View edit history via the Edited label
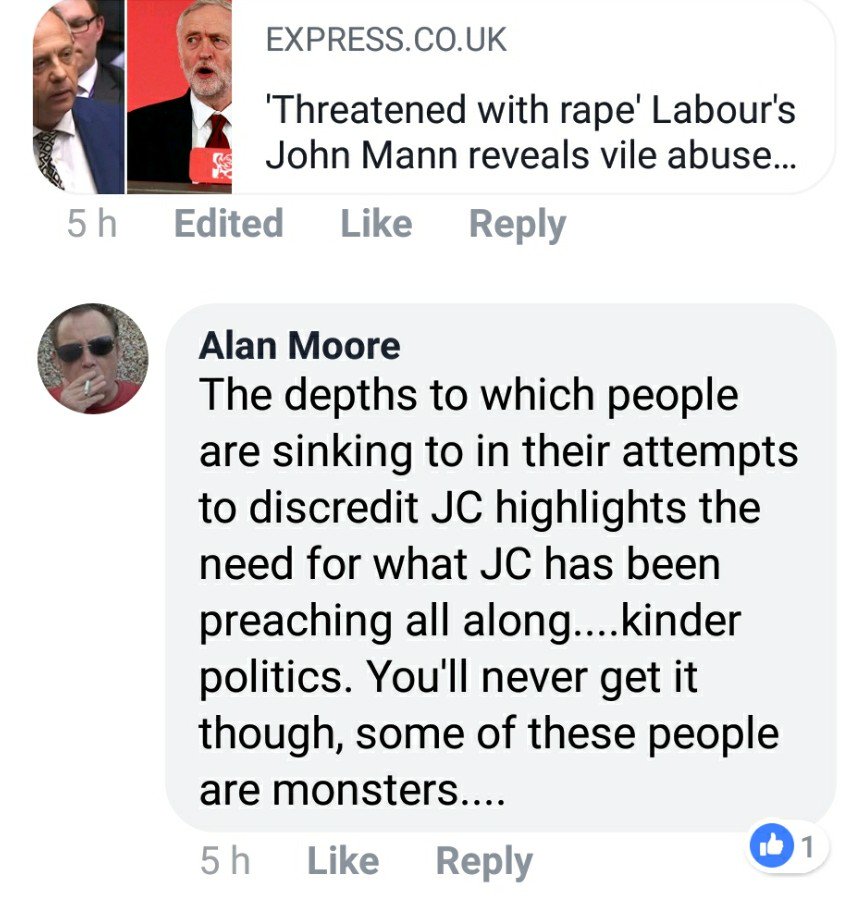Viewport: 860px width, 898px height. (228, 223)
